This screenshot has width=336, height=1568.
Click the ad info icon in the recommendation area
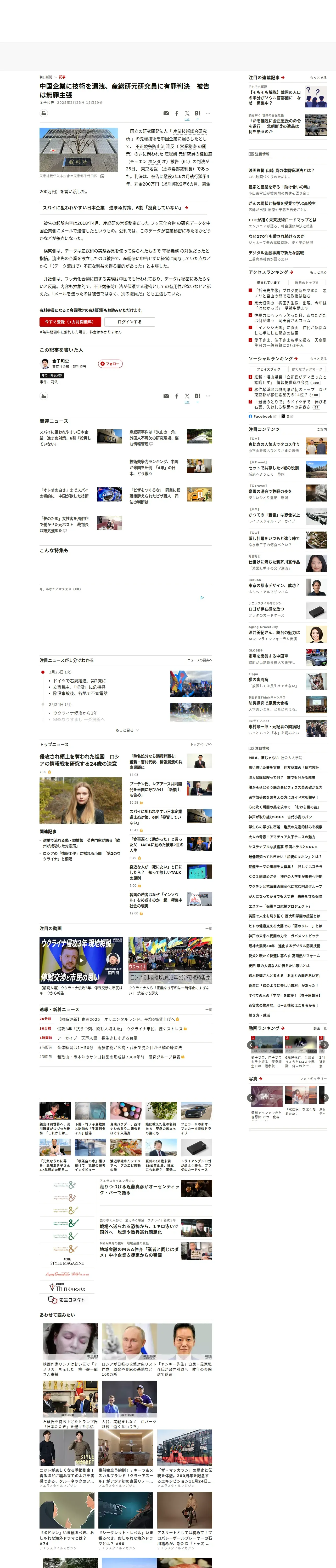(203, 597)
